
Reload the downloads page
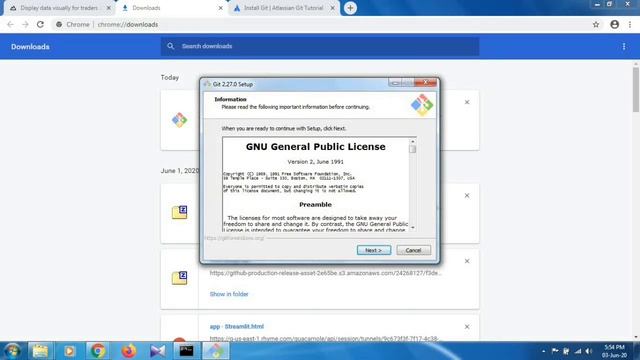click(40, 24)
